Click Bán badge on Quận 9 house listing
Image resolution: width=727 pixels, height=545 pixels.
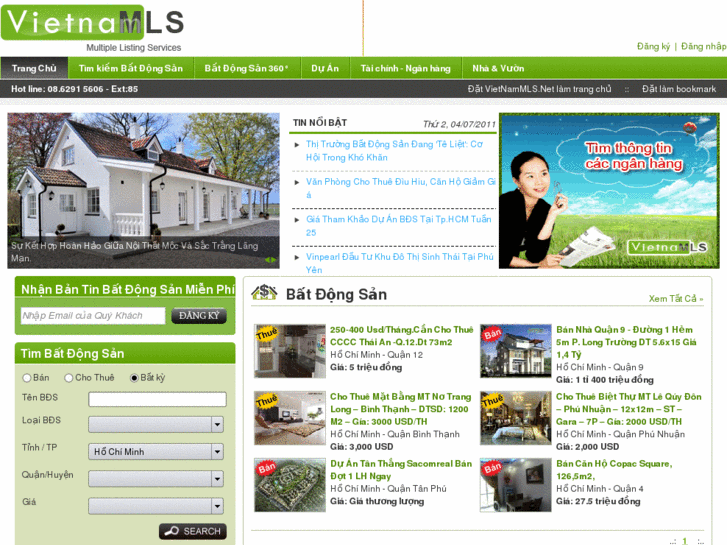tap(492, 333)
